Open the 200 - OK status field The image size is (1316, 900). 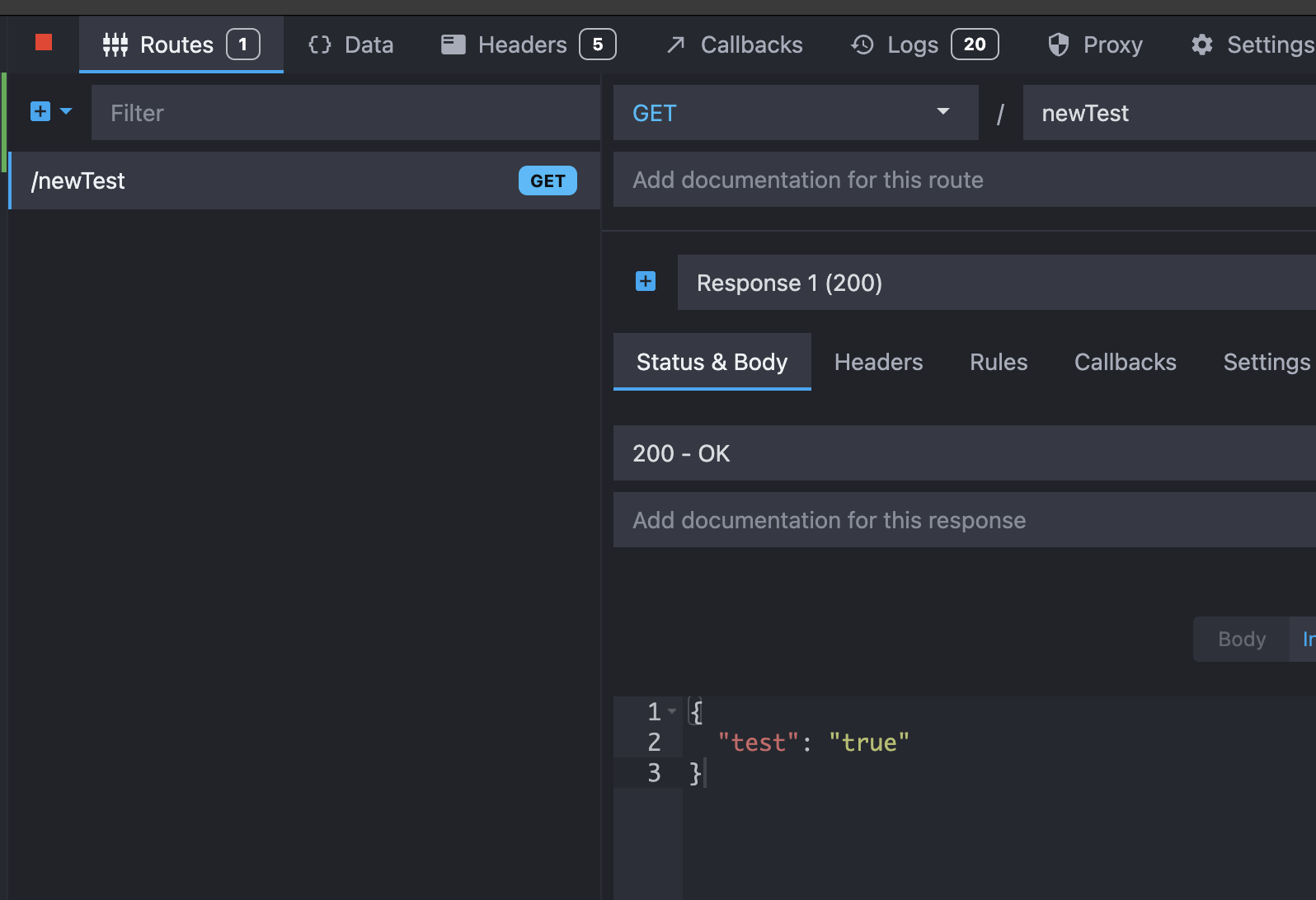click(x=965, y=453)
